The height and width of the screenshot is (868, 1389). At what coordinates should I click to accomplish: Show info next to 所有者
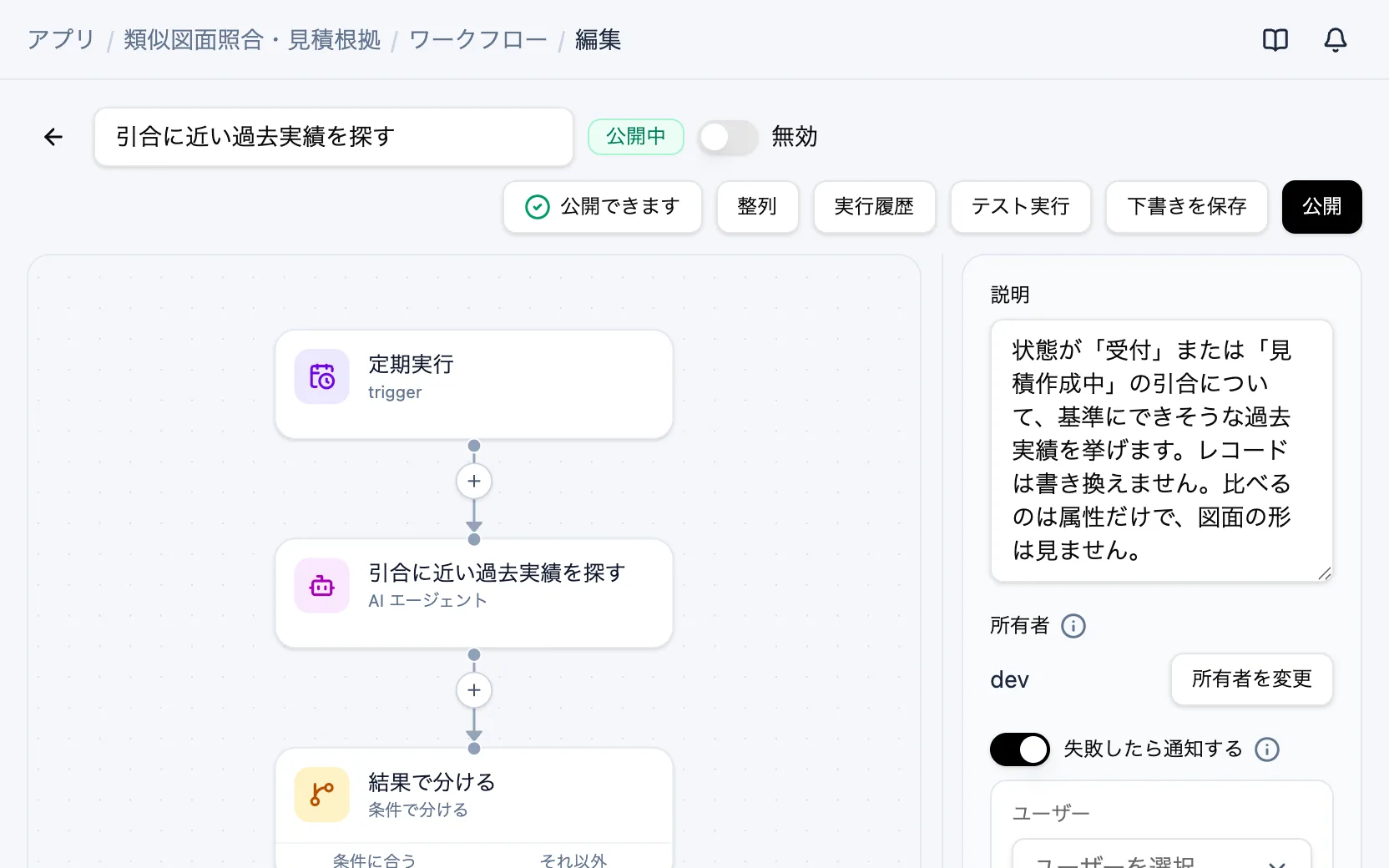[x=1073, y=626]
